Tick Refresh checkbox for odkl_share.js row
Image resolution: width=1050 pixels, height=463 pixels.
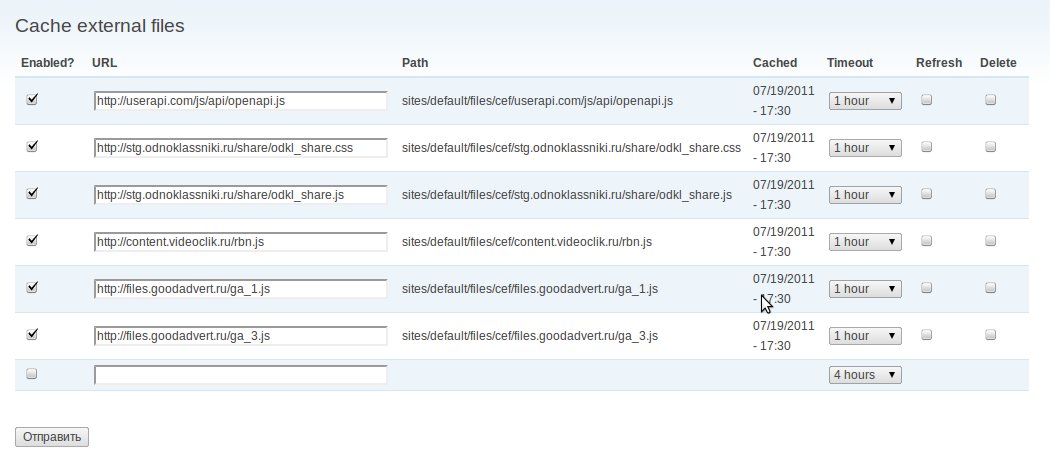point(926,194)
